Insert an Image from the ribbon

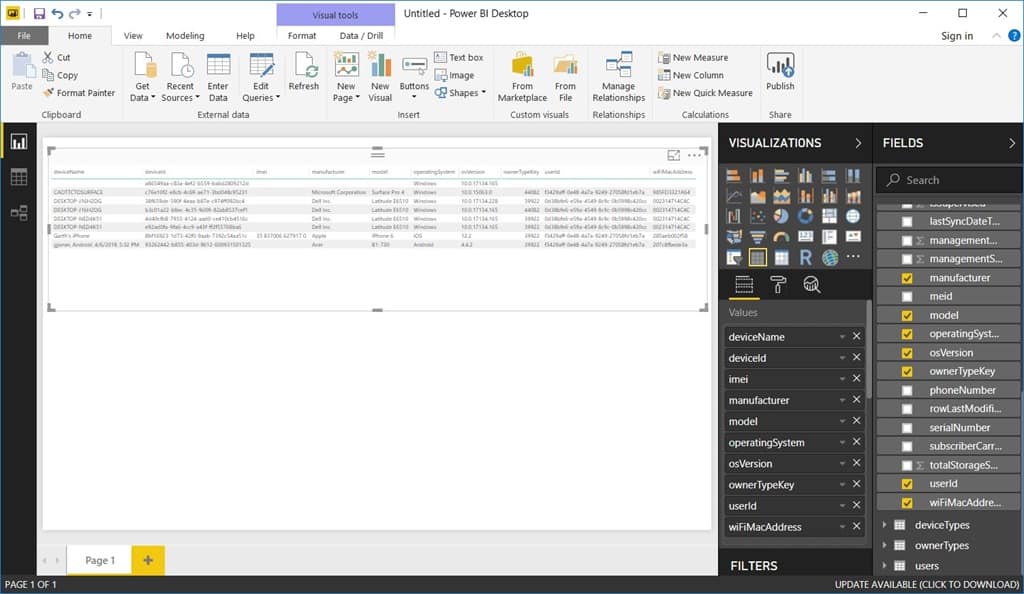pos(455,75)
